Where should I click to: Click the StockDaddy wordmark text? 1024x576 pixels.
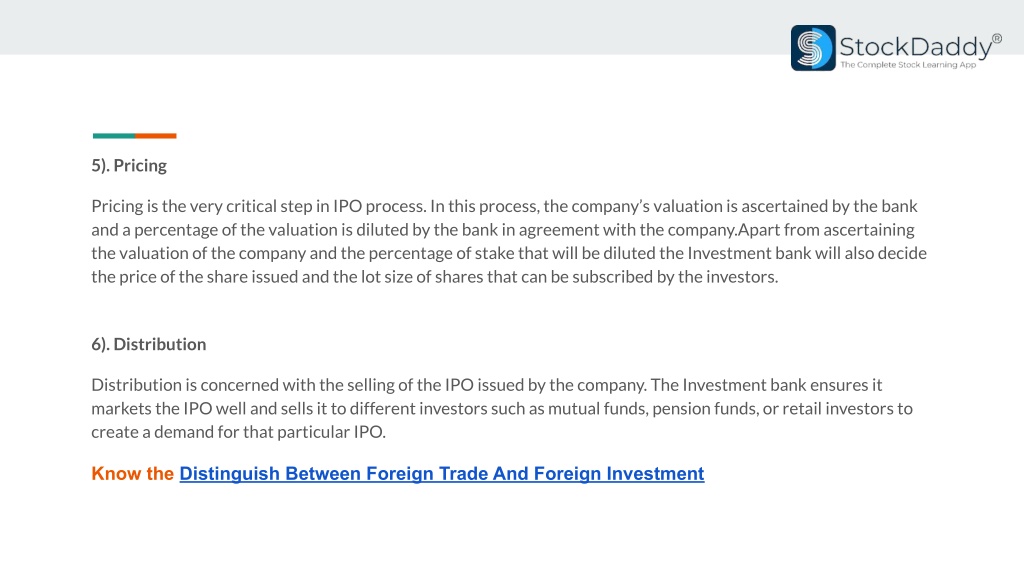click(x=916, y=47)
